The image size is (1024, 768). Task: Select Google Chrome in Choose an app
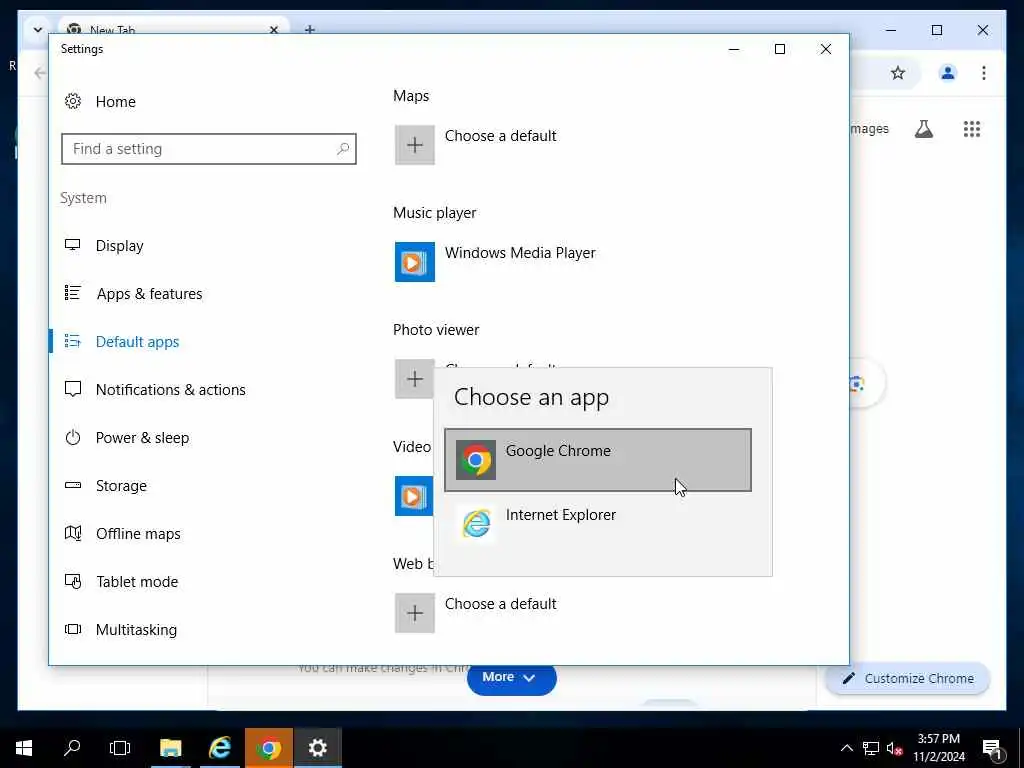point(598,460)
